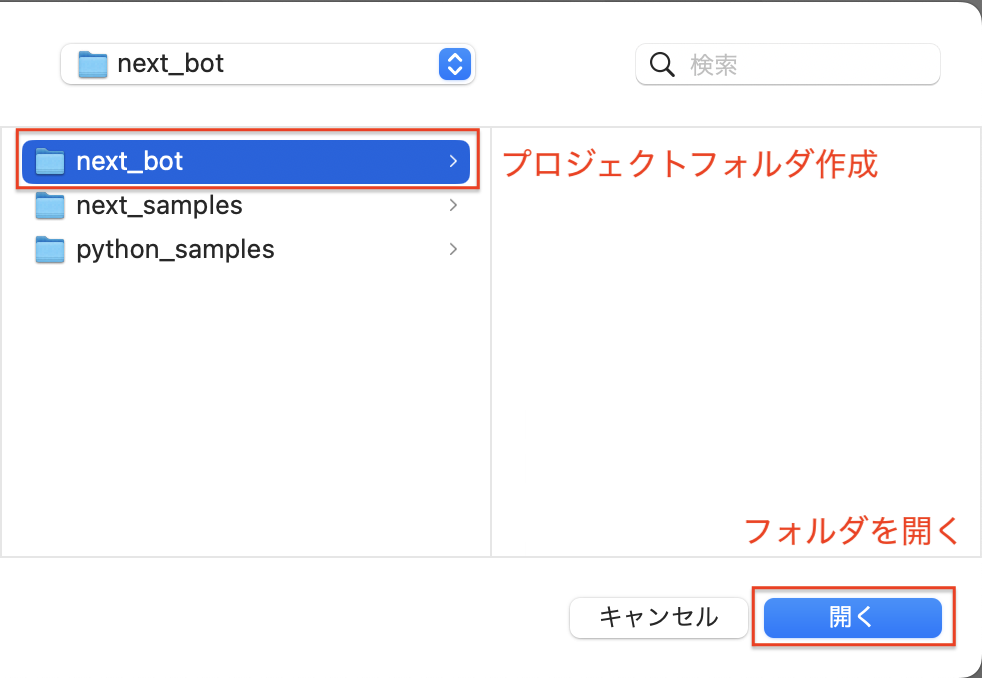Click empty space below python_samples
This screenshot has width=982, height=678.
pyautogui.click(x=246, y=413)
